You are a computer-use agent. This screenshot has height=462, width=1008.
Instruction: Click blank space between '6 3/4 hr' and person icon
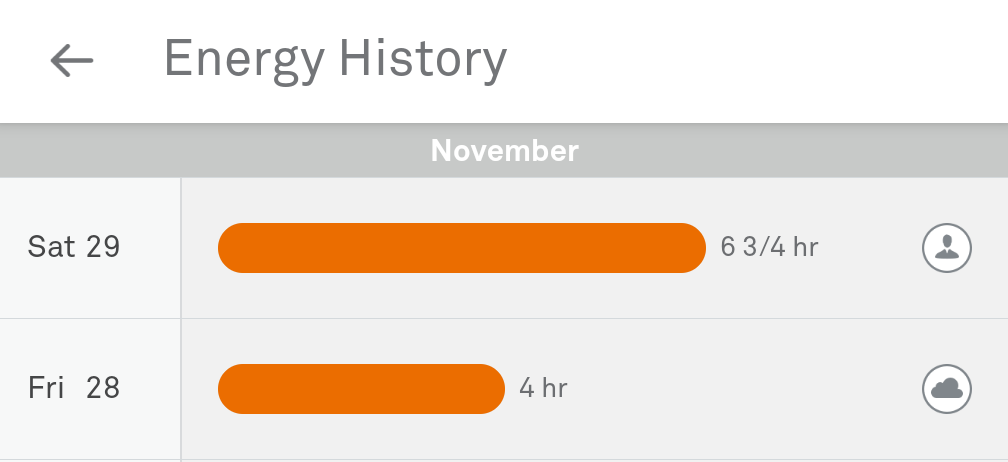click(868, 248)
